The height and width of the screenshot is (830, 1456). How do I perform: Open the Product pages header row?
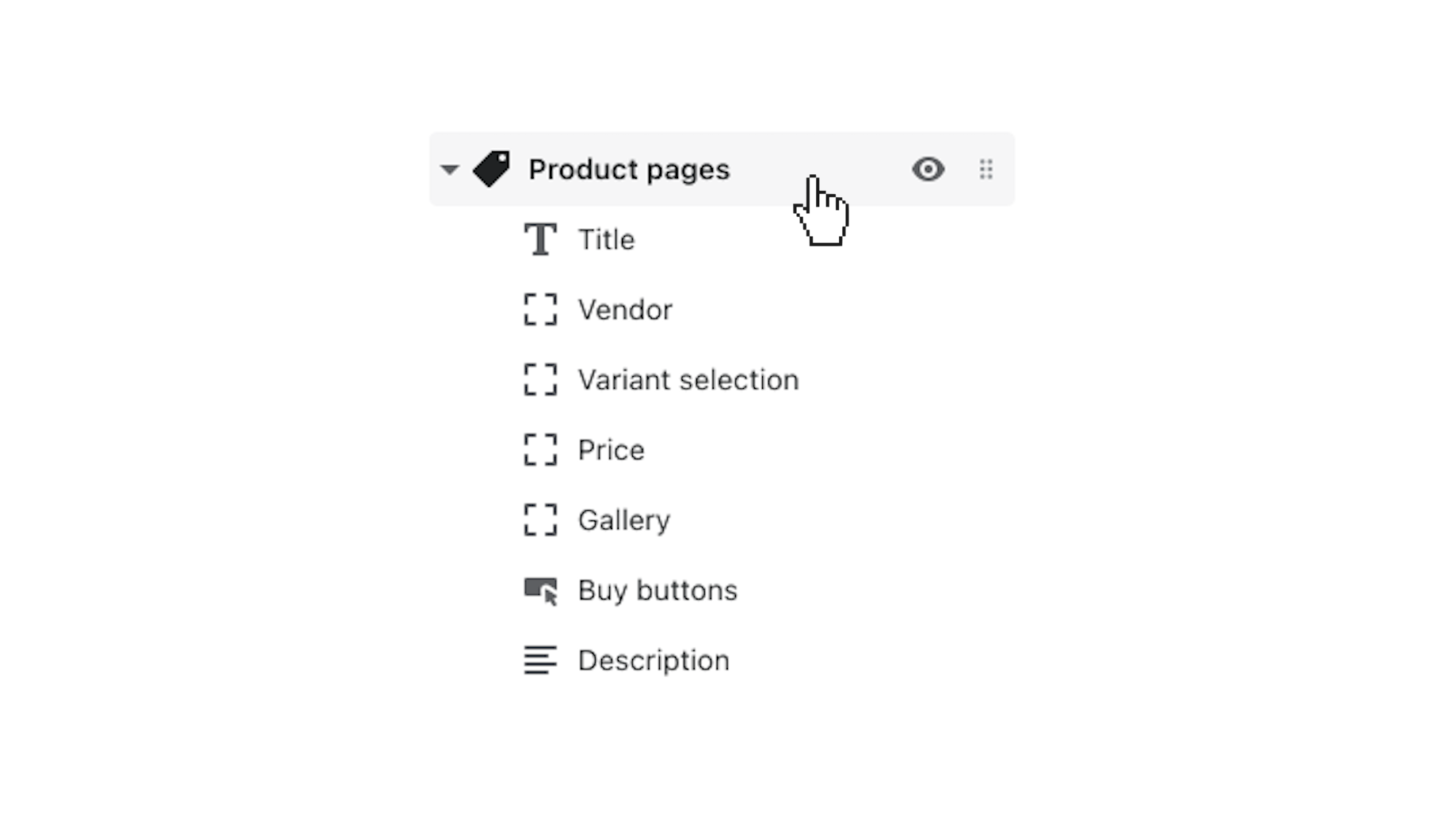(x=630, y=169)
